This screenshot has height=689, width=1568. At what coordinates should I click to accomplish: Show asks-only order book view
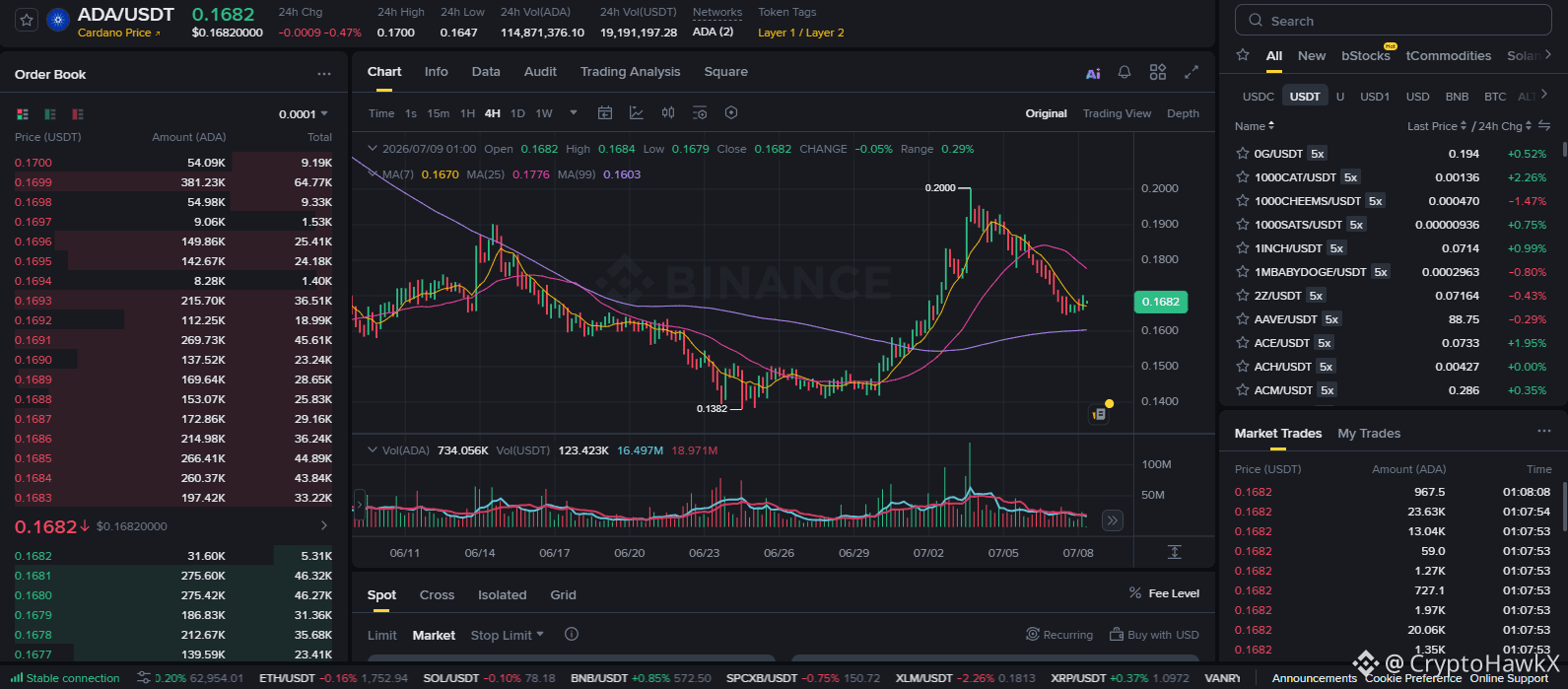78,114
